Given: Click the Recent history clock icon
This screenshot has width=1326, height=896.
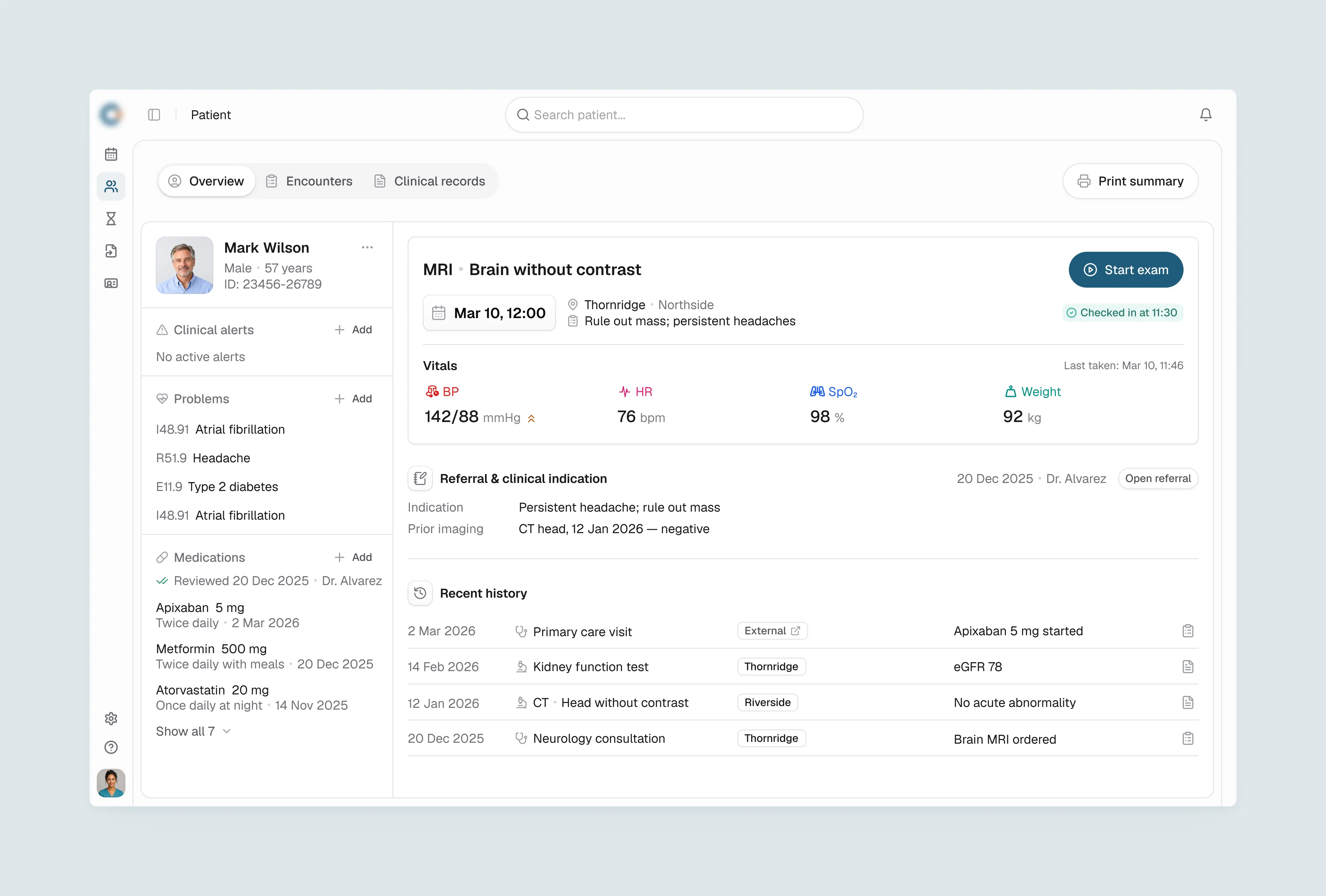Looking at the screenshot, I should click(x=420, y=593).
